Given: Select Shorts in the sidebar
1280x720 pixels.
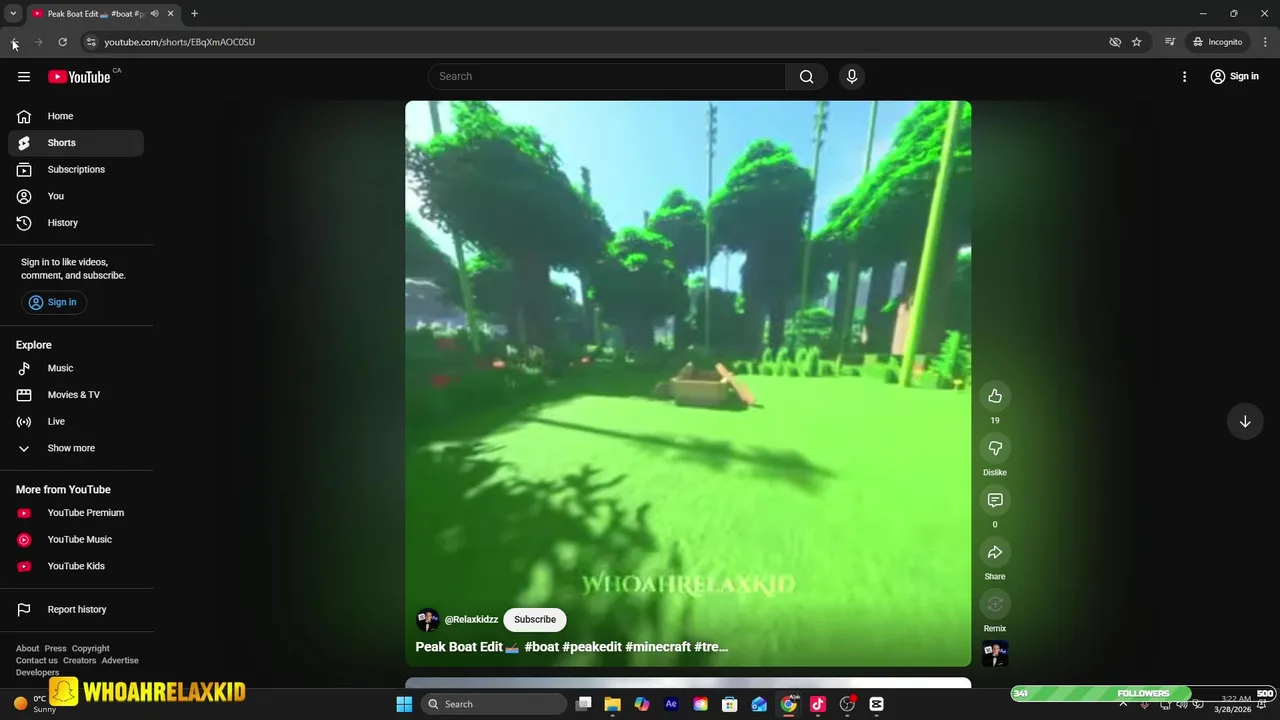Looking at the screenshot, I should 76,143.
